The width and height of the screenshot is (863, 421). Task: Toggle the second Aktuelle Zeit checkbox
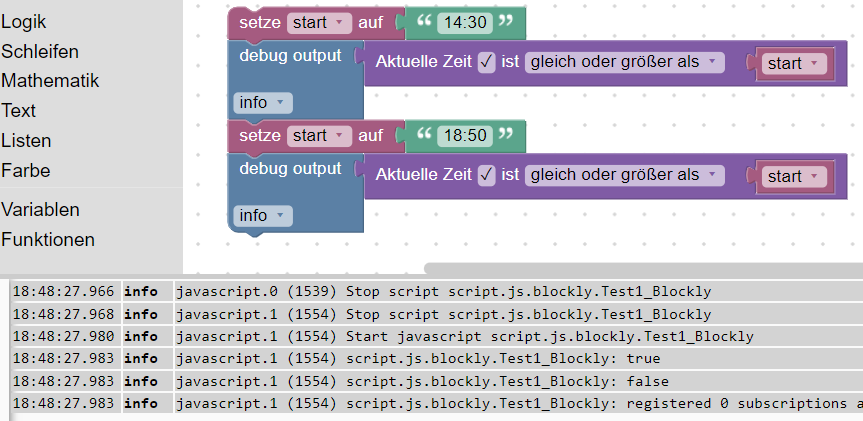tap(486, 175)
